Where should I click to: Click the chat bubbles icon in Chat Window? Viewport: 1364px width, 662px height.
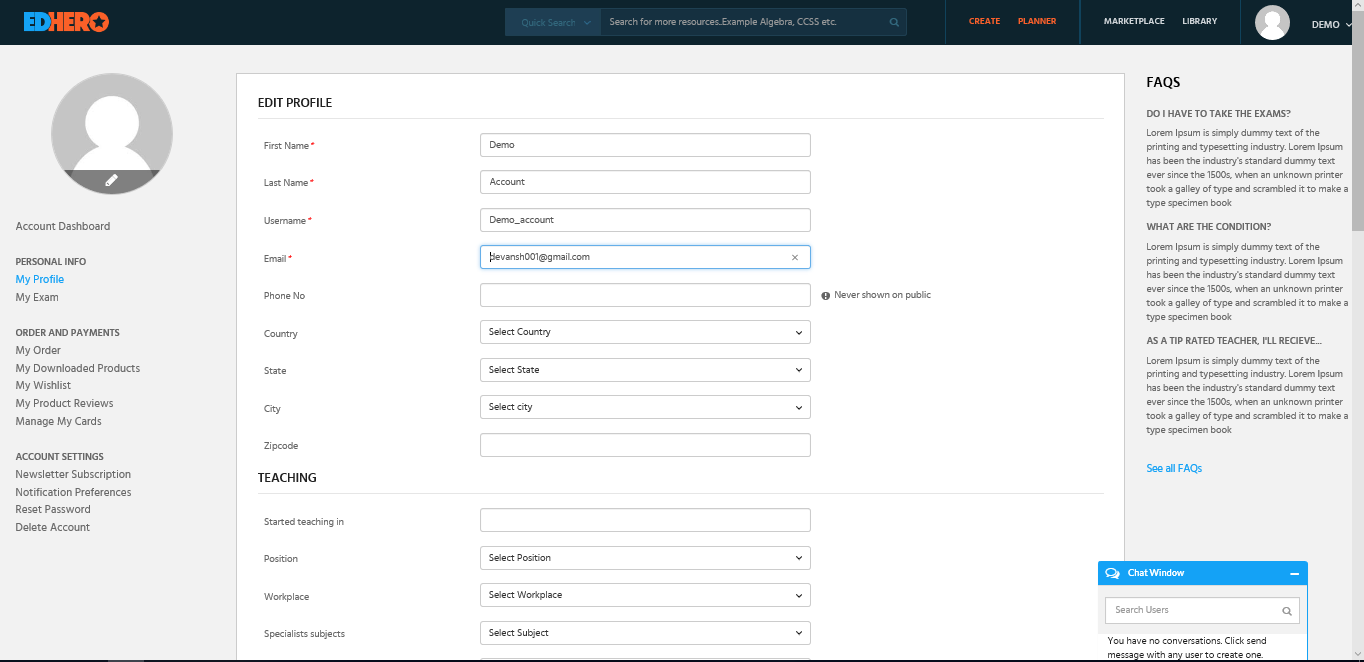1112,573
